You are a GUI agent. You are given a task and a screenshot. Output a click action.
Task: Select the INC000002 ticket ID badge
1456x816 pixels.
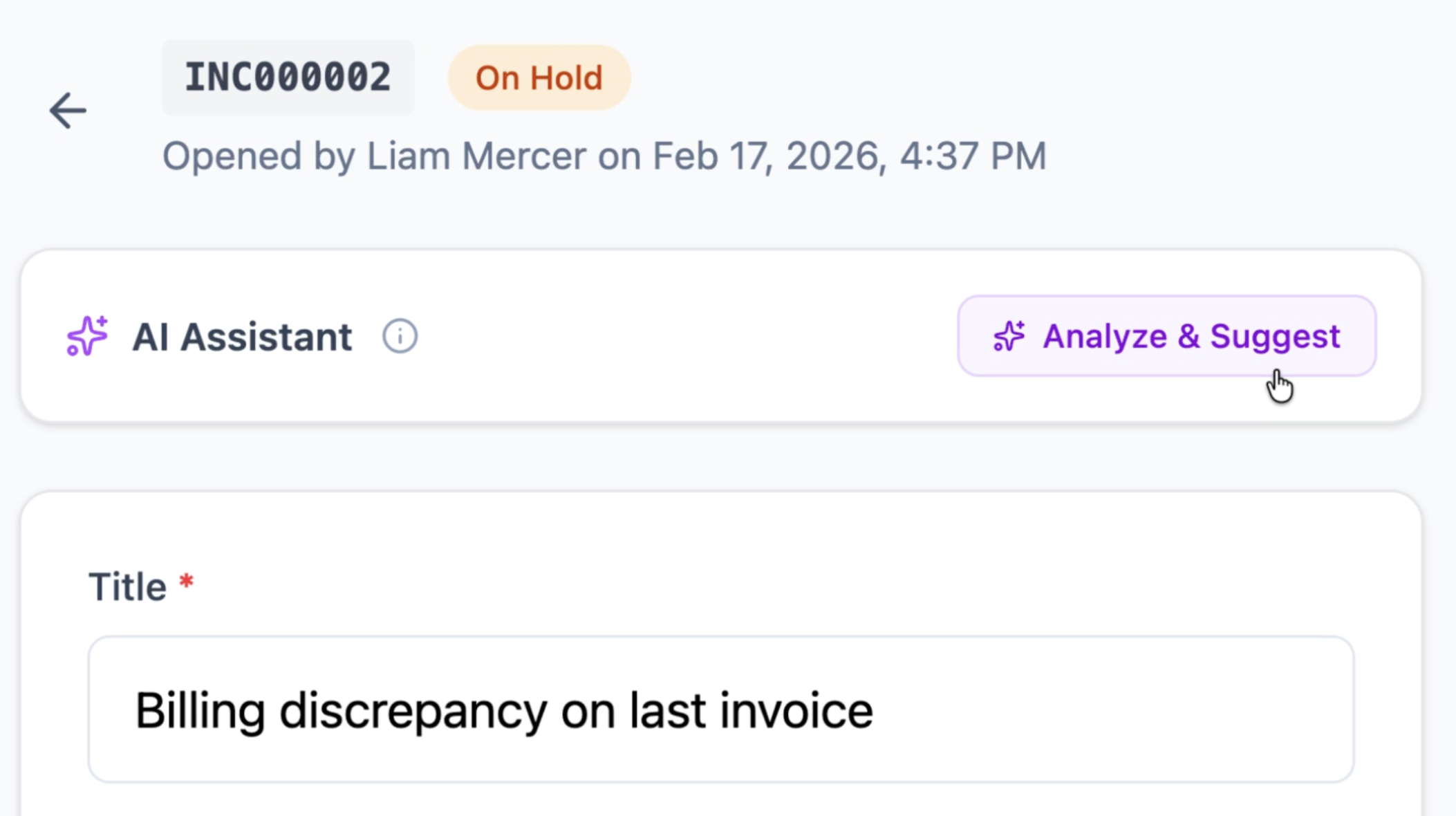(288, 77)
